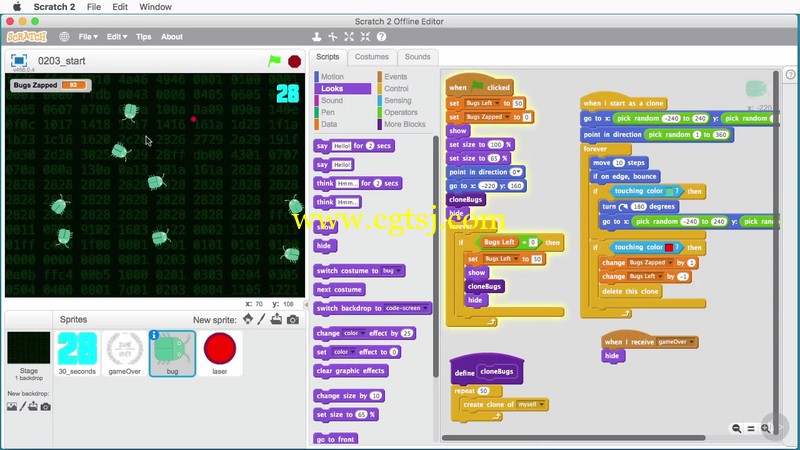
Task: Paint a new sprite
Action: click(x=262, y=319)
